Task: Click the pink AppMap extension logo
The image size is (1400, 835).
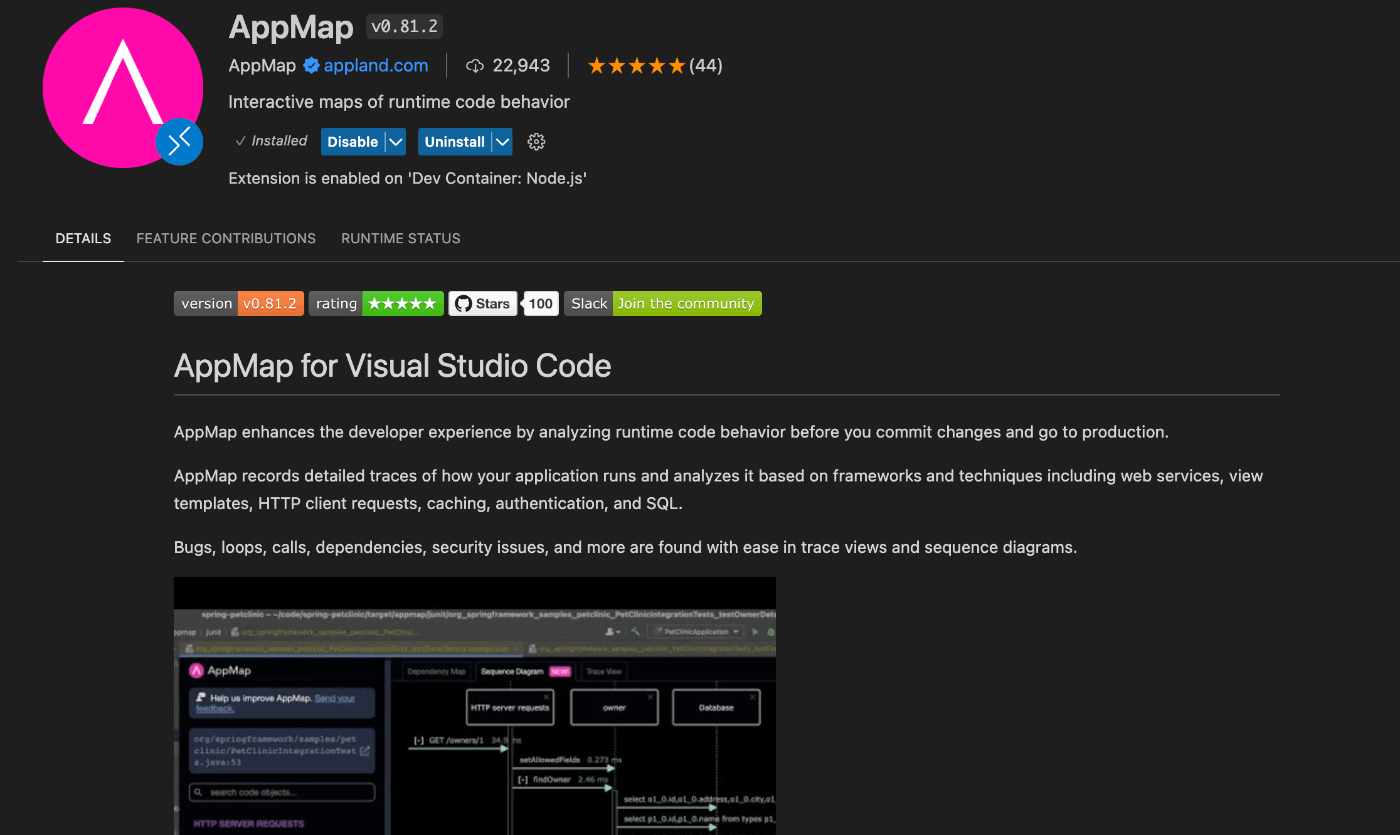Action: tap(122, 88)
